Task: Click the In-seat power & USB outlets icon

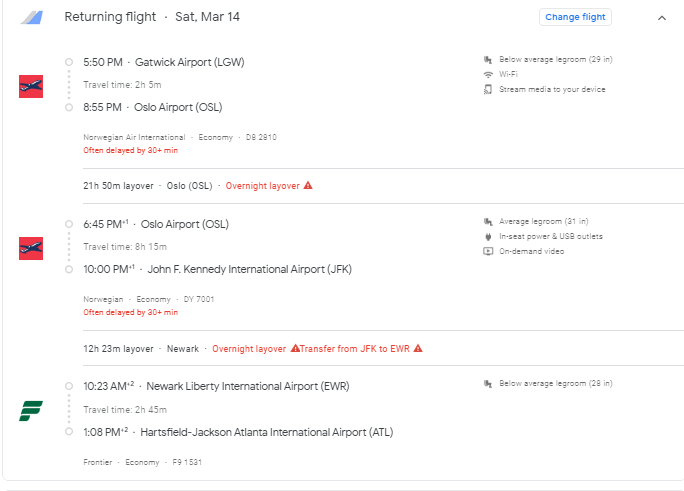Action: (488, 236)
